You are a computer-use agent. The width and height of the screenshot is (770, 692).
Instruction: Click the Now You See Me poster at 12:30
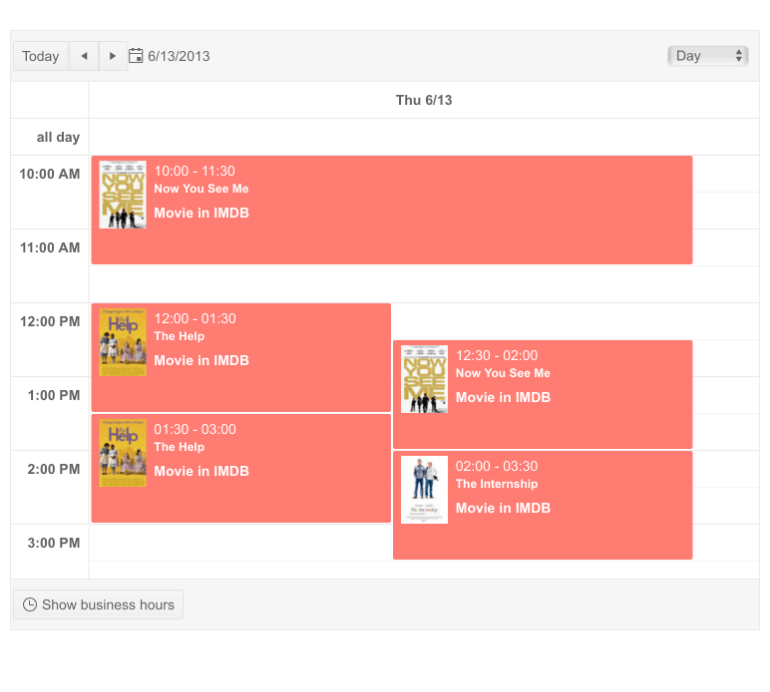coord(424,379)
